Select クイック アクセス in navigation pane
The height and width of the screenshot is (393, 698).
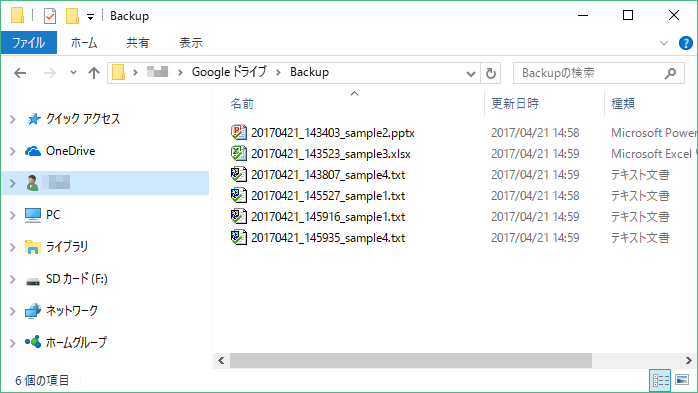(83, 119)
